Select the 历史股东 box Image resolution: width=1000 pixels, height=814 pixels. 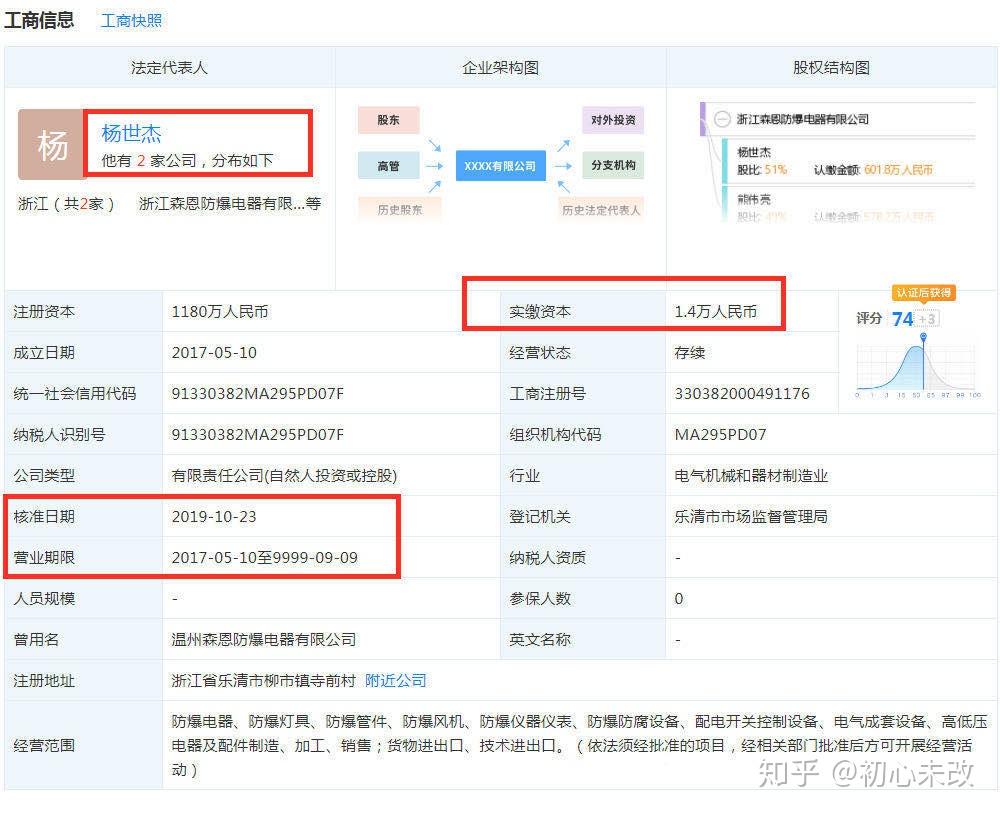tap(399, 210)
